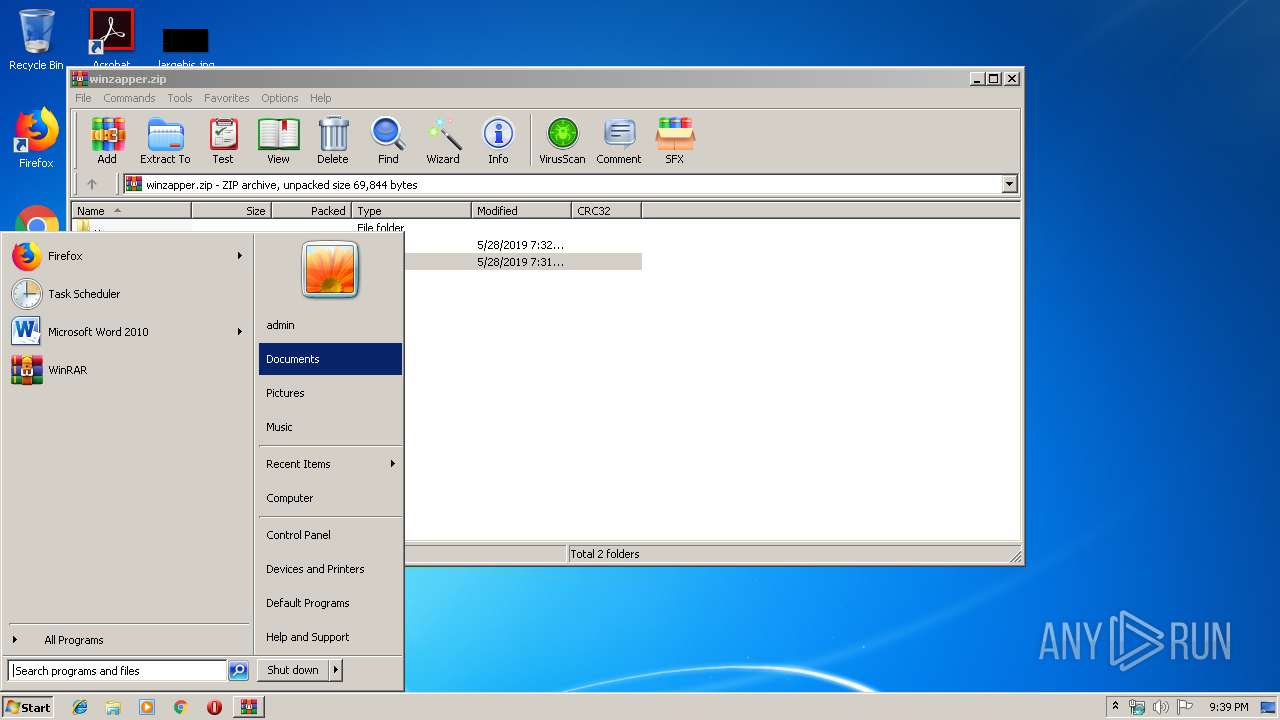
Task: Open Documents in the Start menu
Action: [330, 359]
